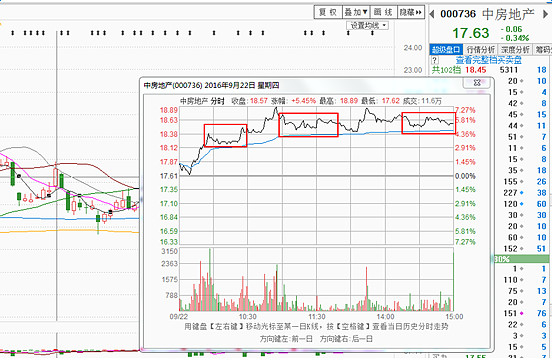552x363 pixels.
Task: Go to next stock with right arrow
Action: [x=545, y=14]
